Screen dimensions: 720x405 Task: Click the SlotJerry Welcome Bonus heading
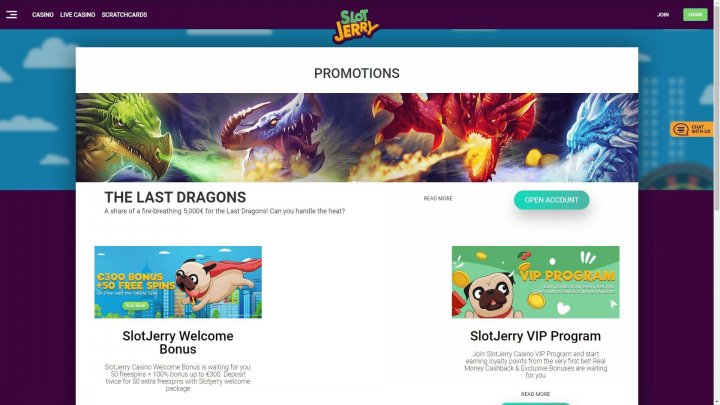tap(178, 343)
